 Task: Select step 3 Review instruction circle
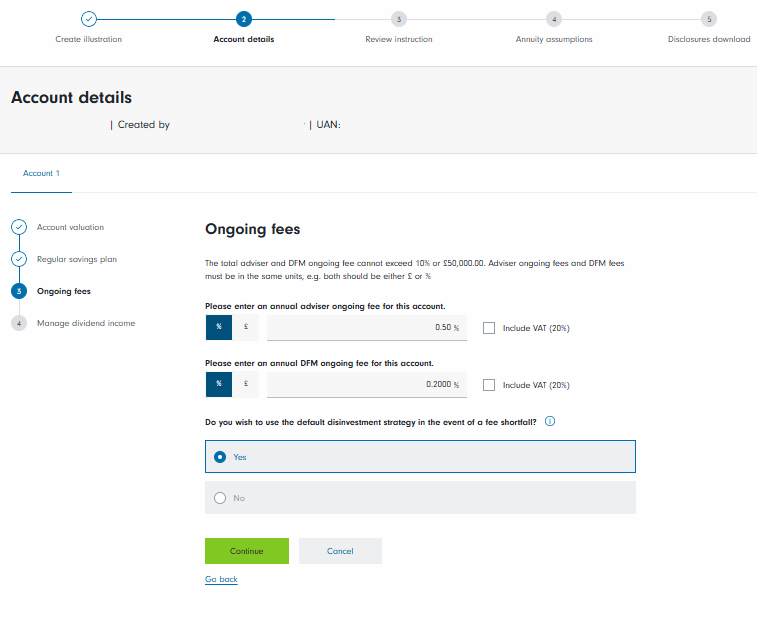(399, 19)
